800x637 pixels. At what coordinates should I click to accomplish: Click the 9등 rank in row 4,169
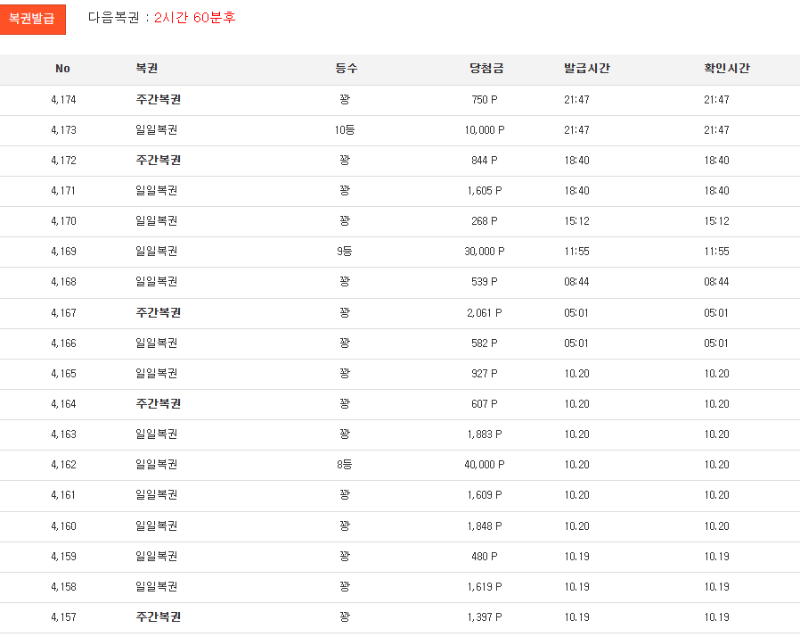(345, 252)
